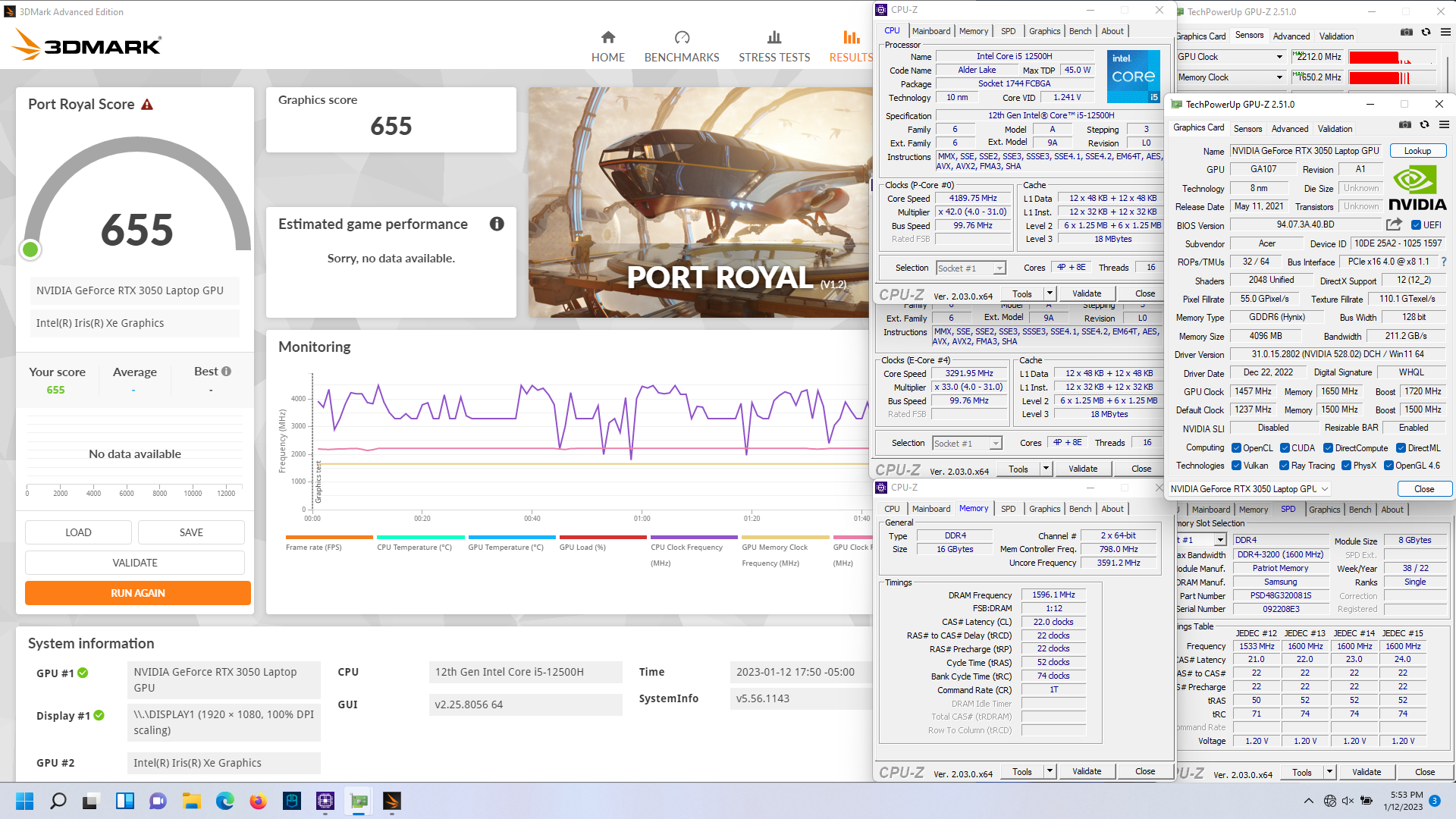Image resolution: width=1456 pixels, height=819 pixels.
Task: Switch to the SPD tab in the CPU-Z Memory window
Action: (1008, 509)
